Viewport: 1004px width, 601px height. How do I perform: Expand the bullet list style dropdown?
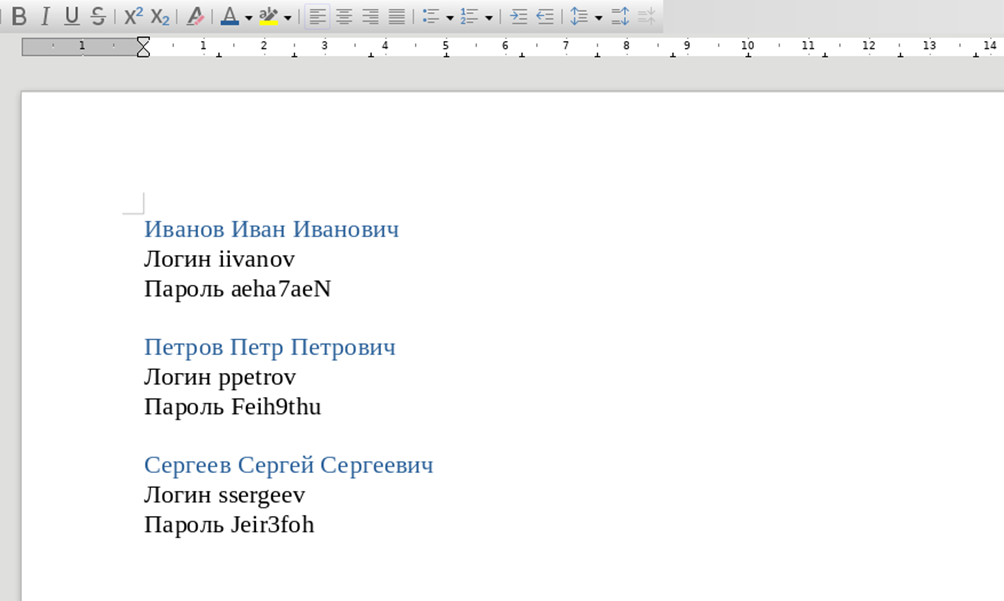(x=450, y=17)
